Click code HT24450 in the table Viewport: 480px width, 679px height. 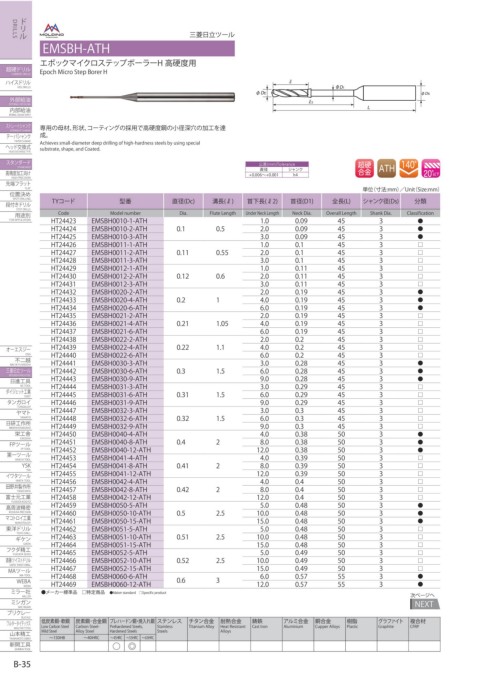[x=63, y=434]
